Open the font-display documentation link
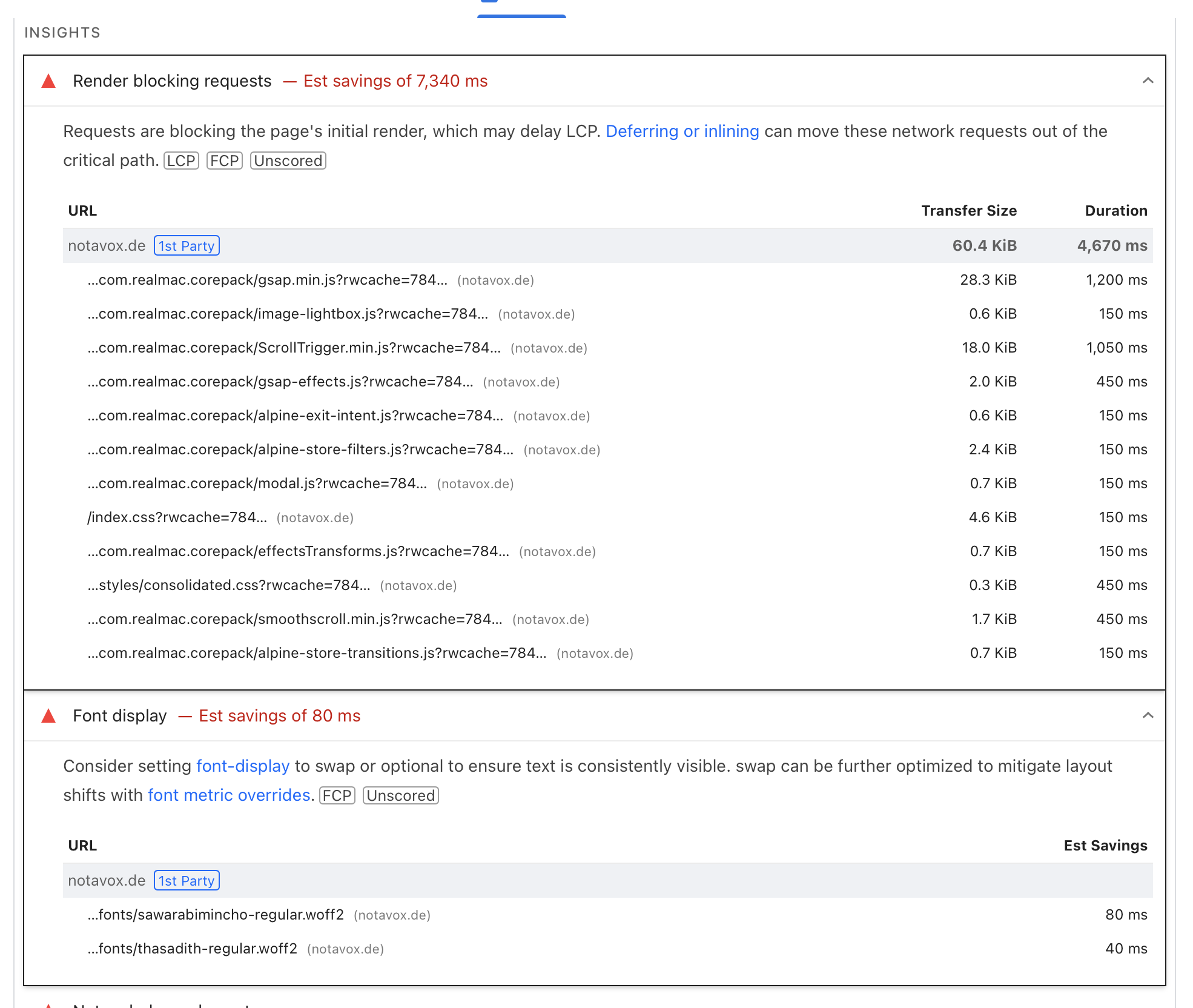Viewport: 1193px width, 1008px height. (243, 766)
